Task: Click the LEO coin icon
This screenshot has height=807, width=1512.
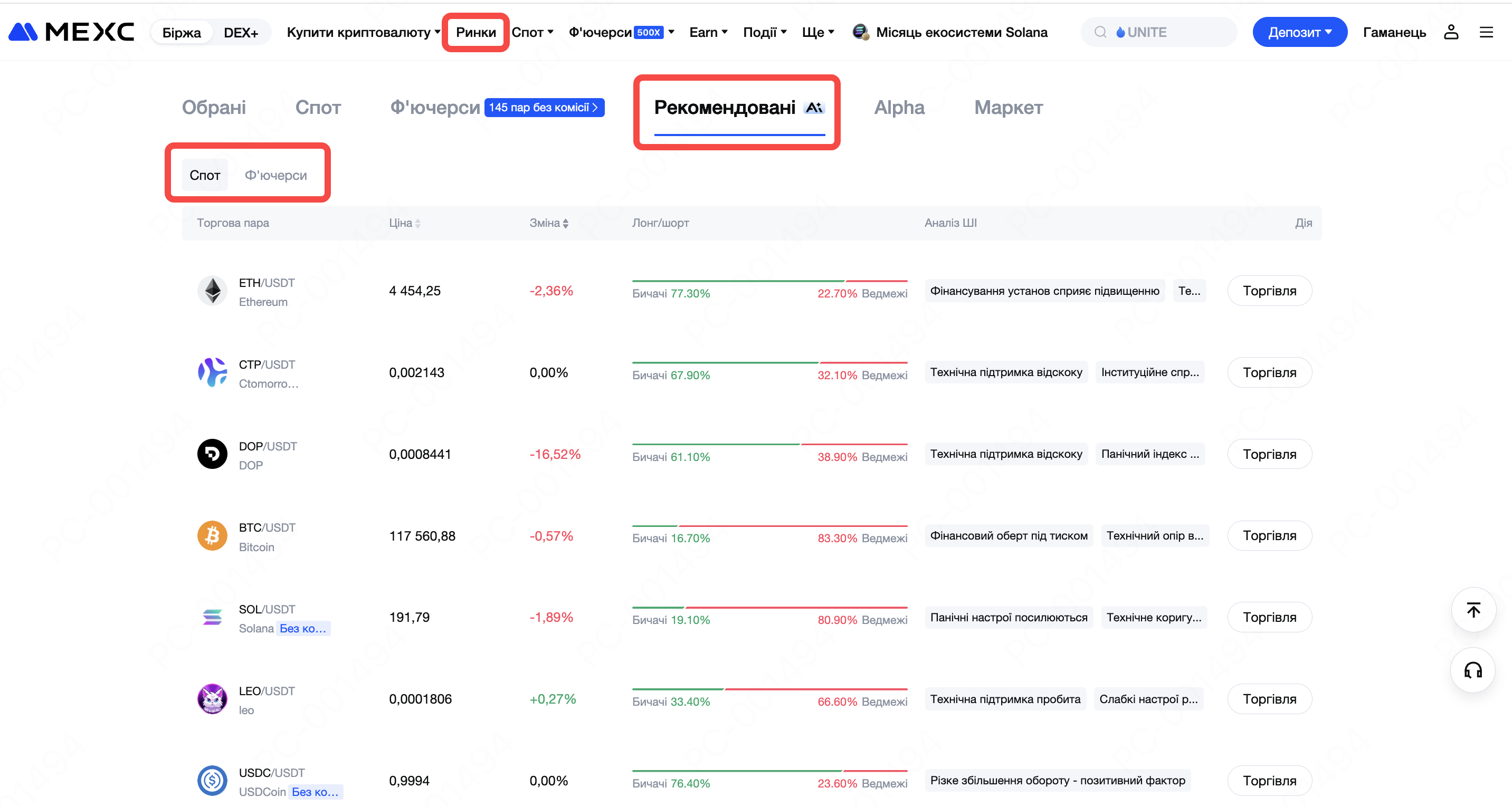Action: (x=213, y=699)
